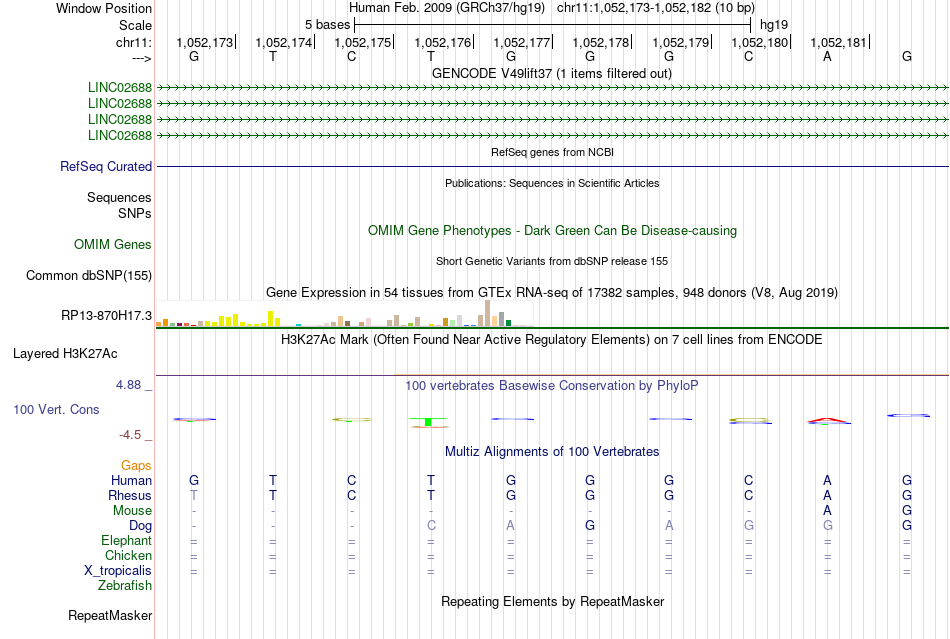Click position marker 1,052,176 on the ruler
Screen dimensions: 950x639
point(442,42)
